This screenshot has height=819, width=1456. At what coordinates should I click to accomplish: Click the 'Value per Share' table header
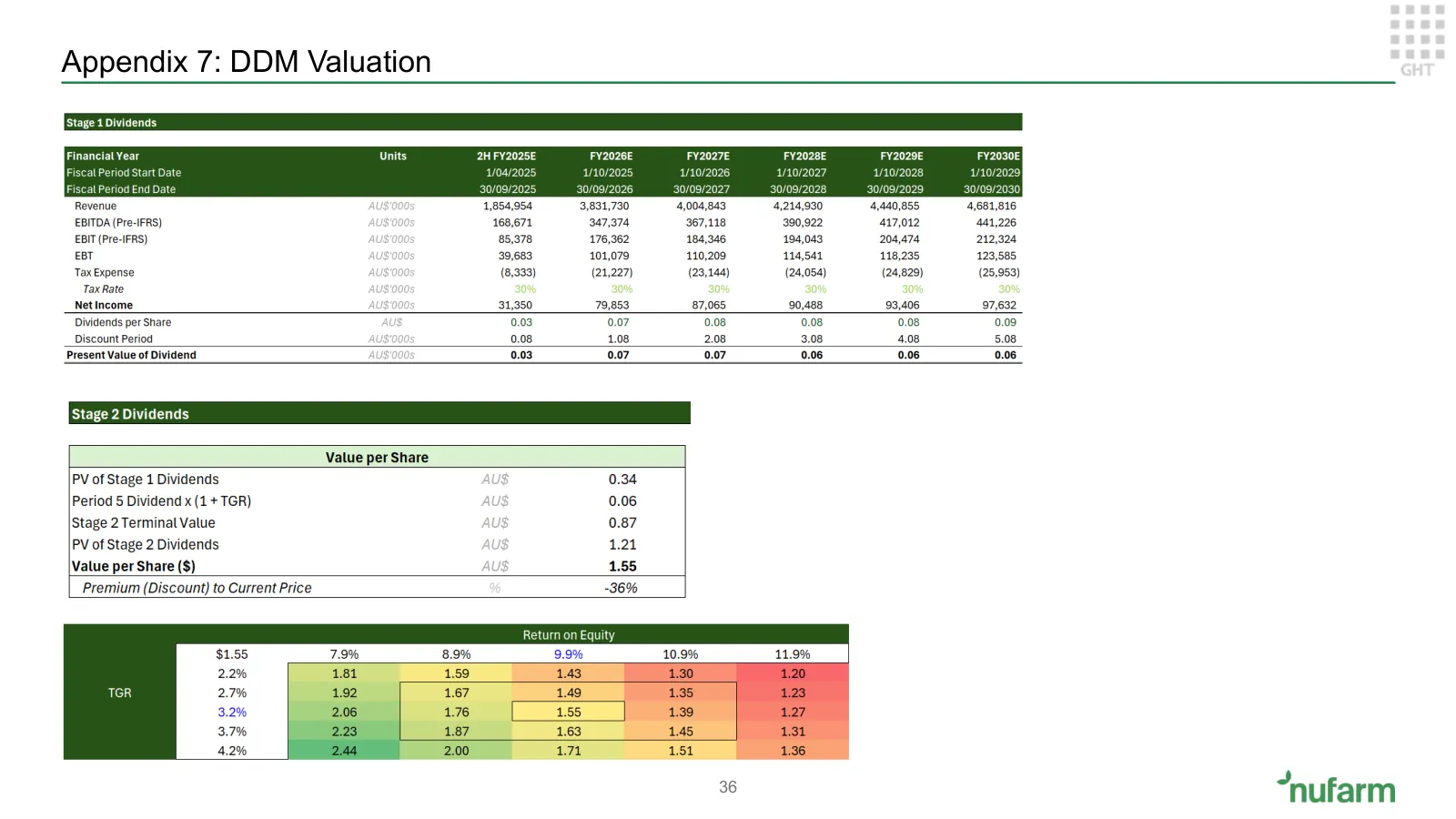pyautogui.click(x=377, y=458)
